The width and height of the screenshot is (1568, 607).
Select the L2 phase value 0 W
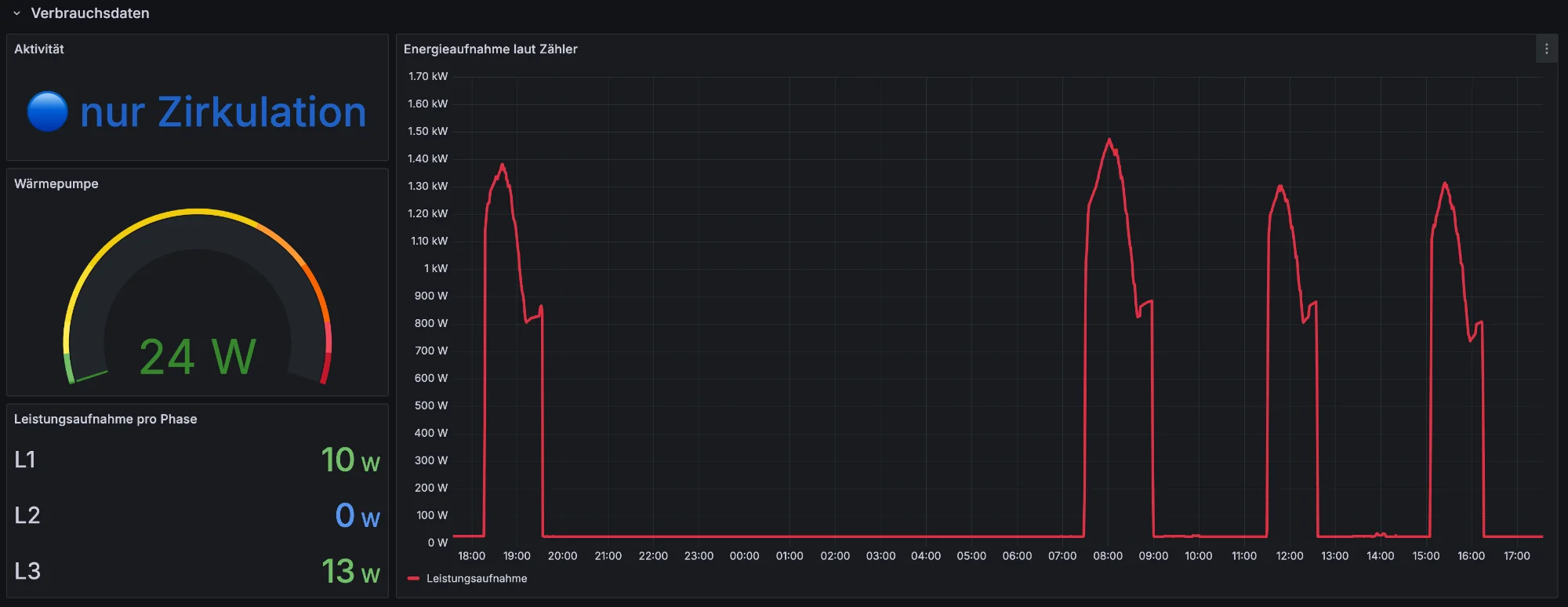[357, 515]
